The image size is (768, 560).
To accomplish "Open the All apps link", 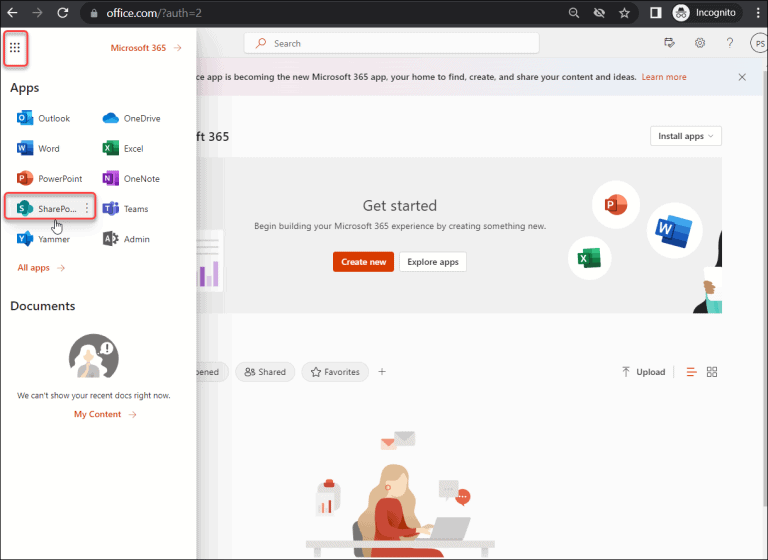I will [41, 268].
